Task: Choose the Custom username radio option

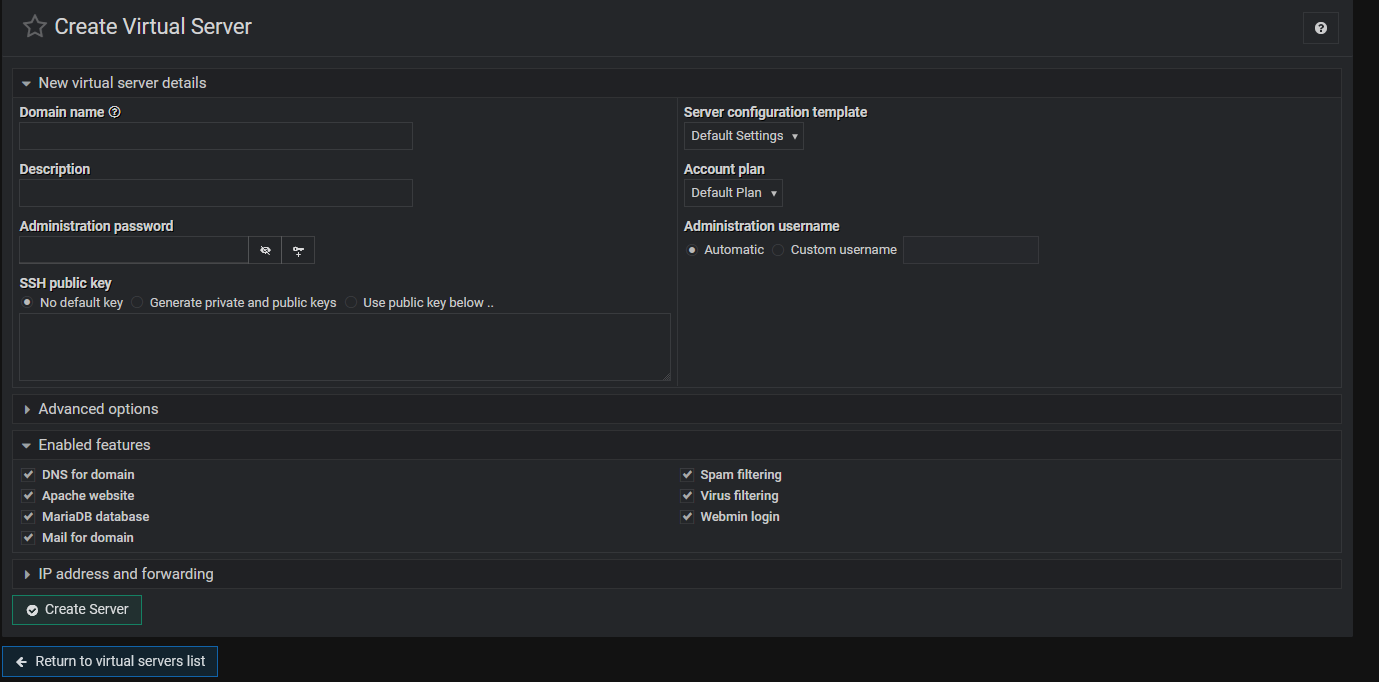Action: pos(778,250)
